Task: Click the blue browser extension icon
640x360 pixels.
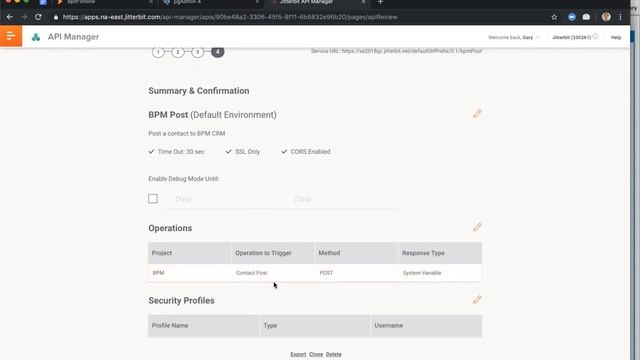Action: click(572, 17)
